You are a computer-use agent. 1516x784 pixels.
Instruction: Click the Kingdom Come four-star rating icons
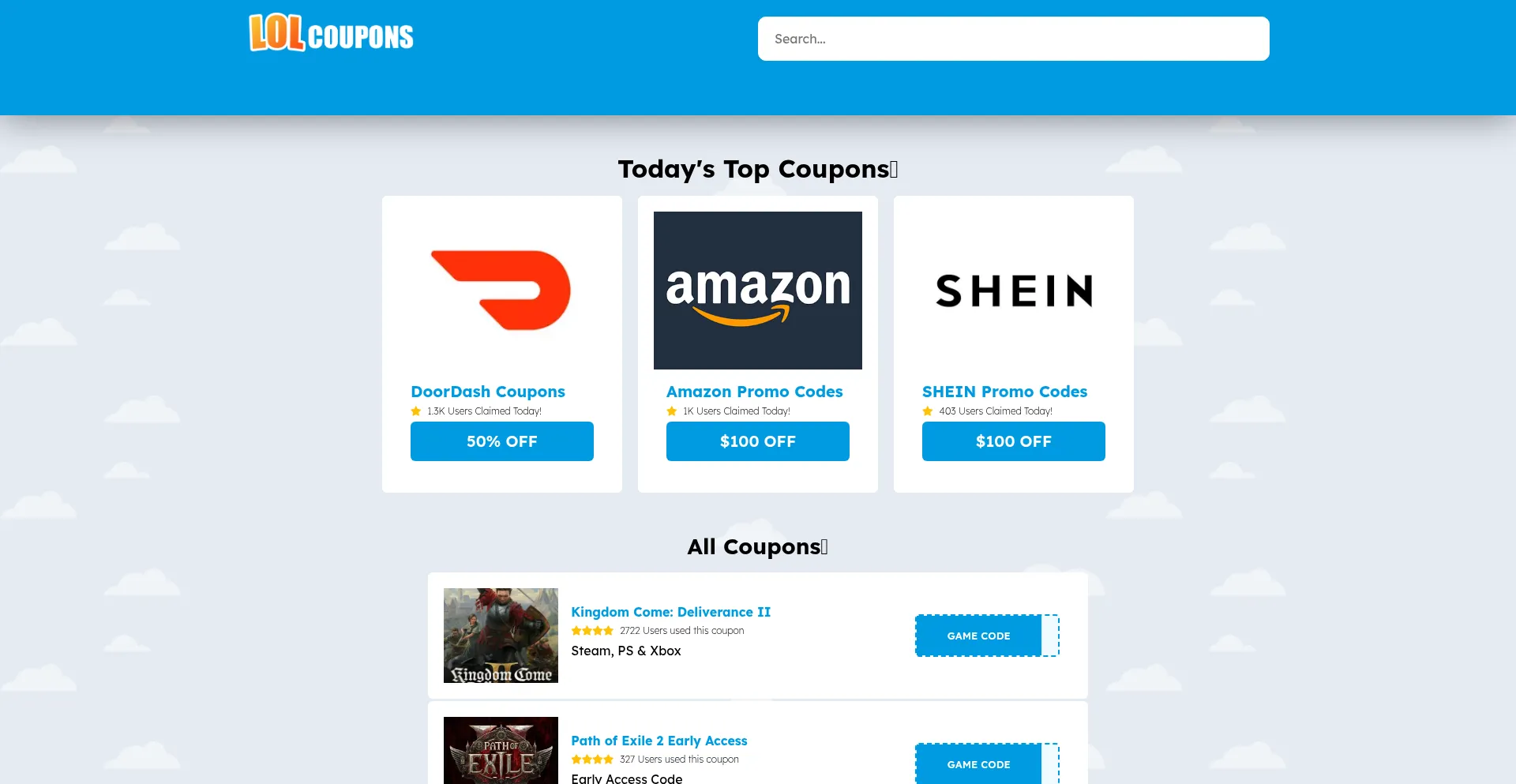coord(592,631)
